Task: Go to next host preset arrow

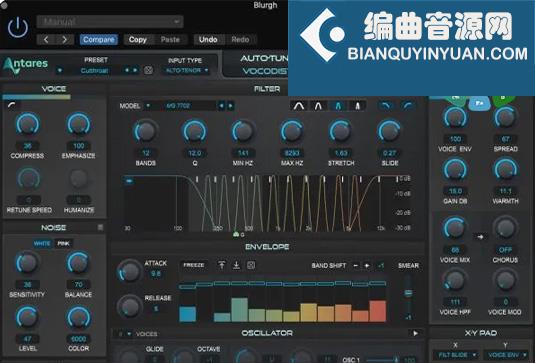Action: [x=64, y=40]
